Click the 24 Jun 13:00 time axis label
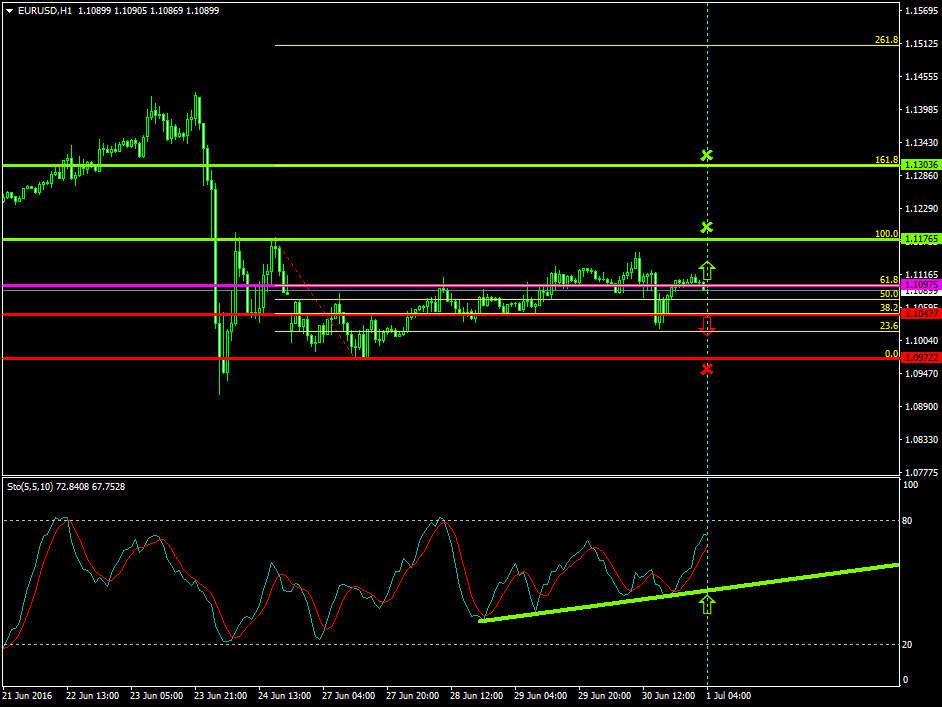 (x=286, y=694)
